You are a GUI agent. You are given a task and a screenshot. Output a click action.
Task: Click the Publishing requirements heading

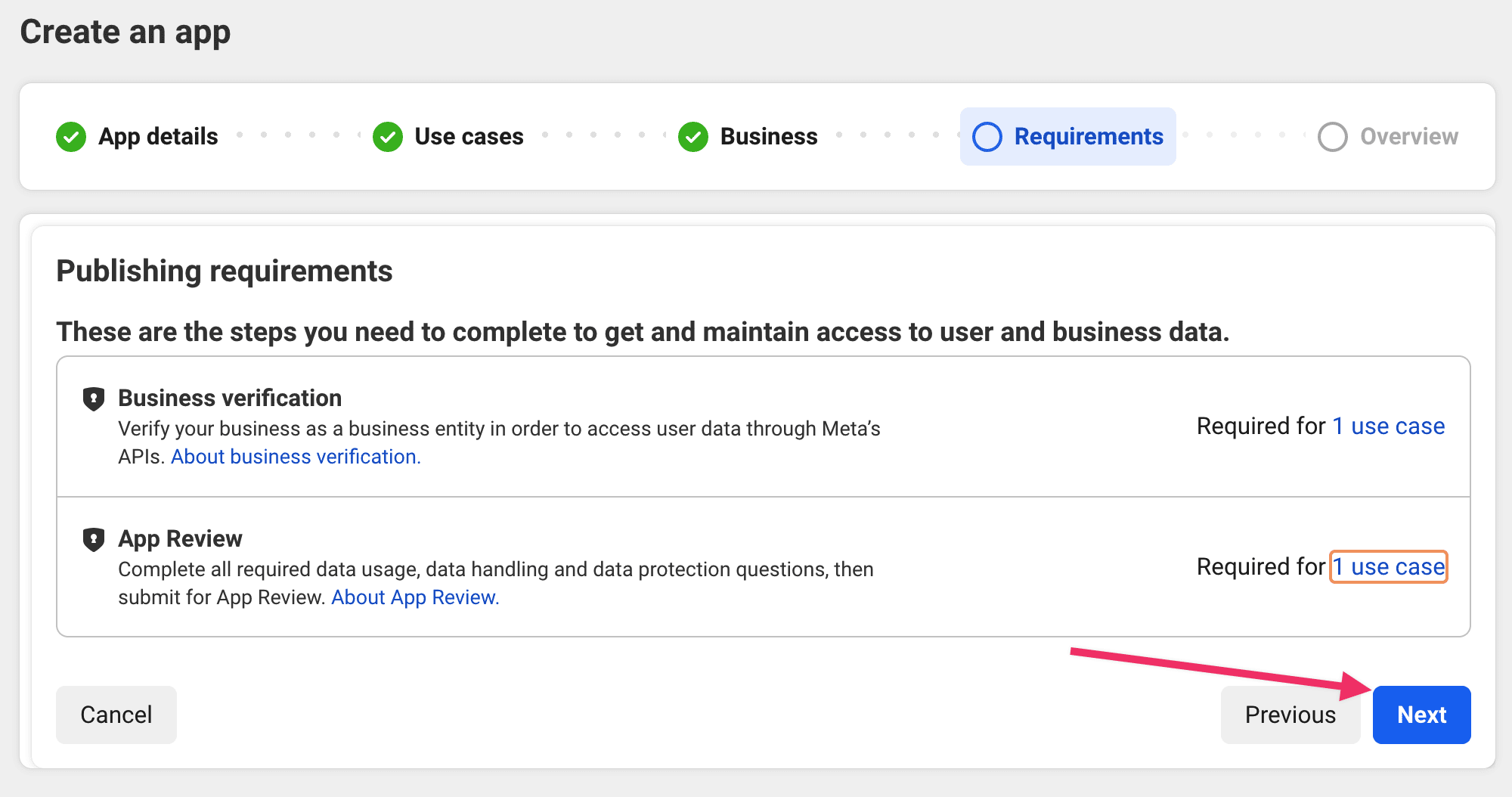(x=225, y=271)
